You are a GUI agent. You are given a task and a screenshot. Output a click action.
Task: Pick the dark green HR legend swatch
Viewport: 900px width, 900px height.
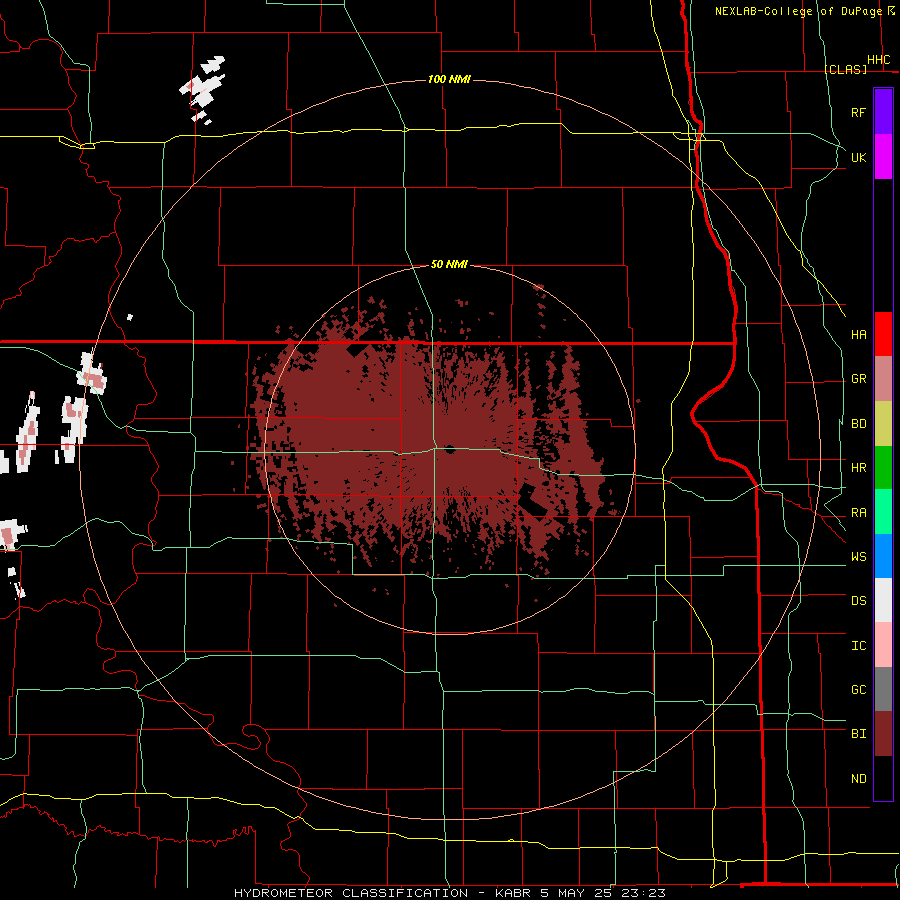click(x=883, y=468)
